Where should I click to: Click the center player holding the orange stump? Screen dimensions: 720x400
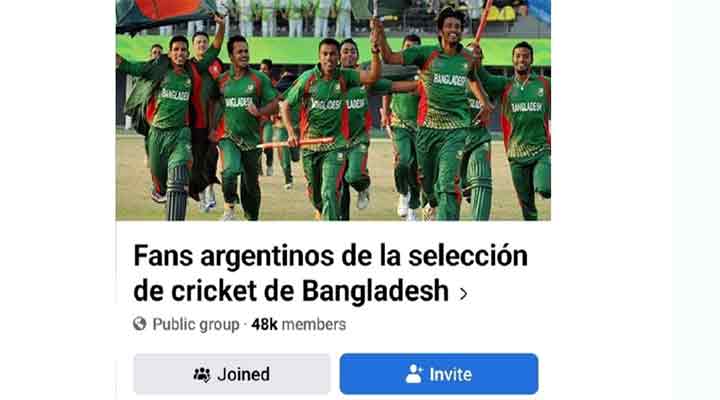point(324,129)
